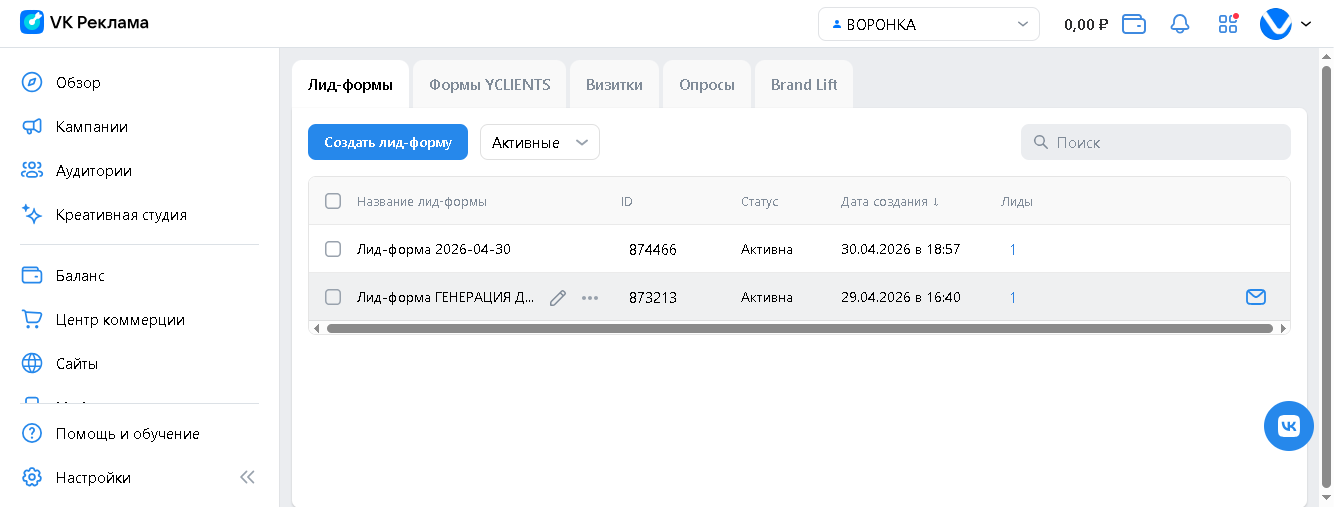Edit Лид-форма ГЕНЕРАЦИЯ with pencil icon
Viewport: 1334px width, 507px height.
[x=558, y=297]
